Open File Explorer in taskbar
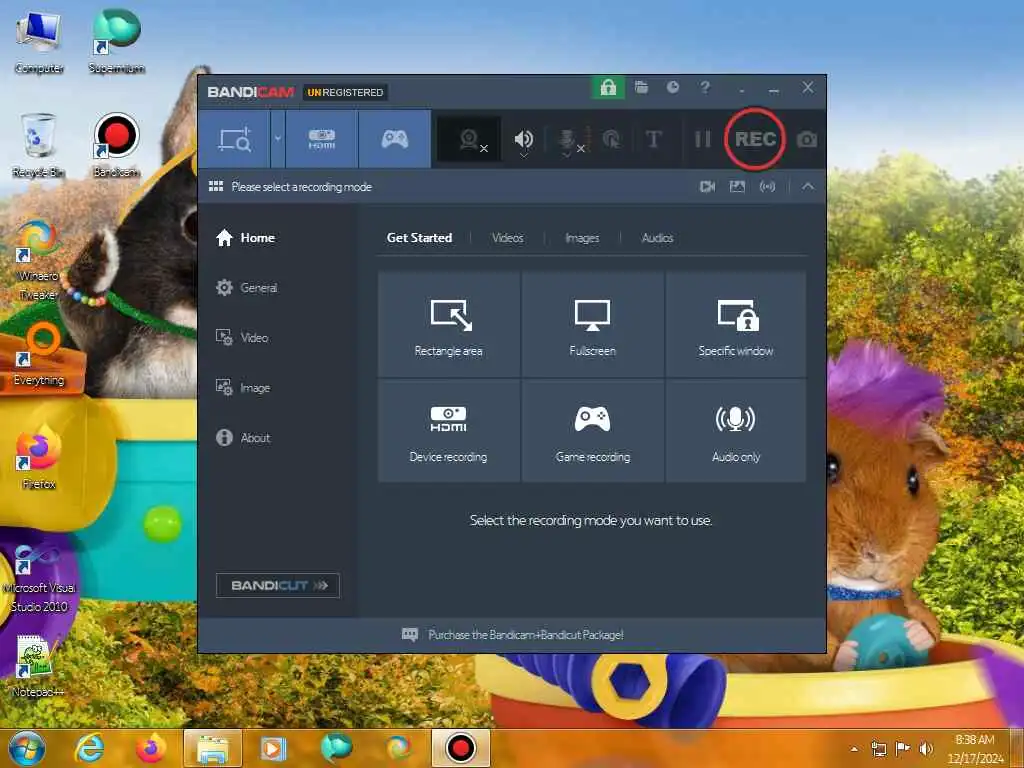Screen dimensions: 1024x768 click(212, 748)
